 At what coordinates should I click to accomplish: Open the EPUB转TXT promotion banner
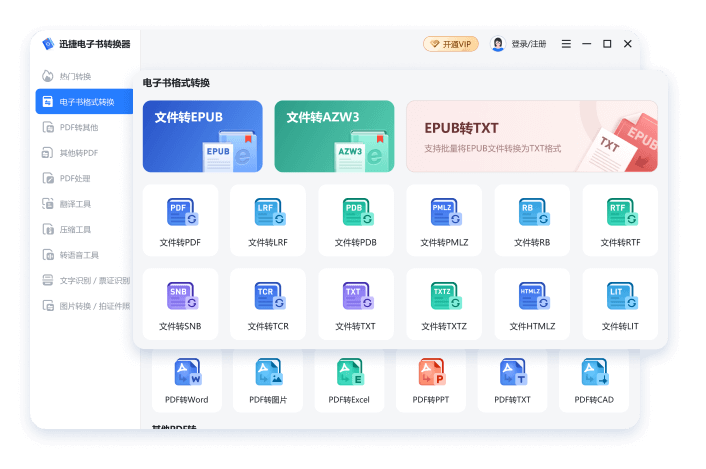[x=532, y=136]
